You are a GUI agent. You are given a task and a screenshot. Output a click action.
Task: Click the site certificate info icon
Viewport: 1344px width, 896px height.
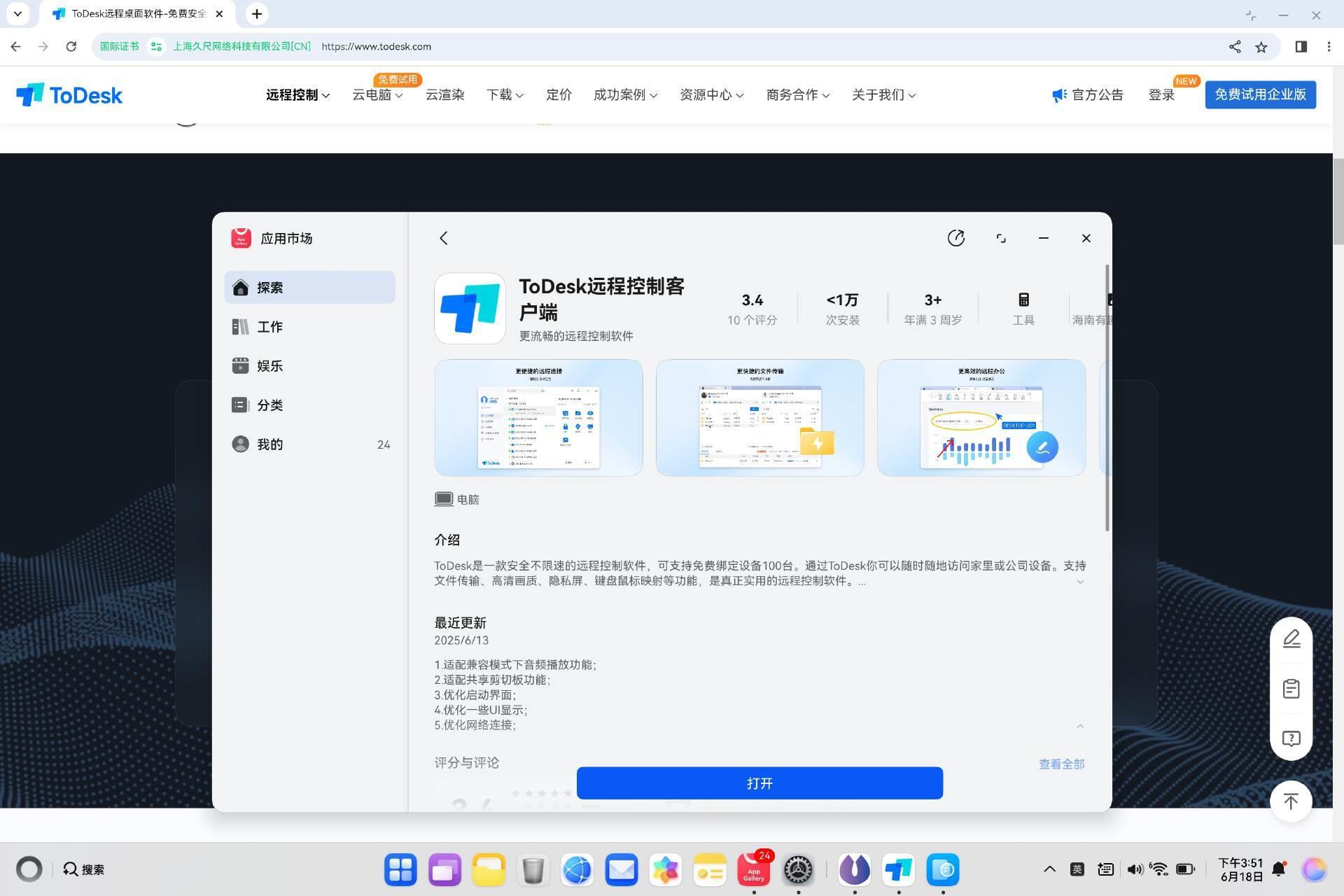click(156, 46)
